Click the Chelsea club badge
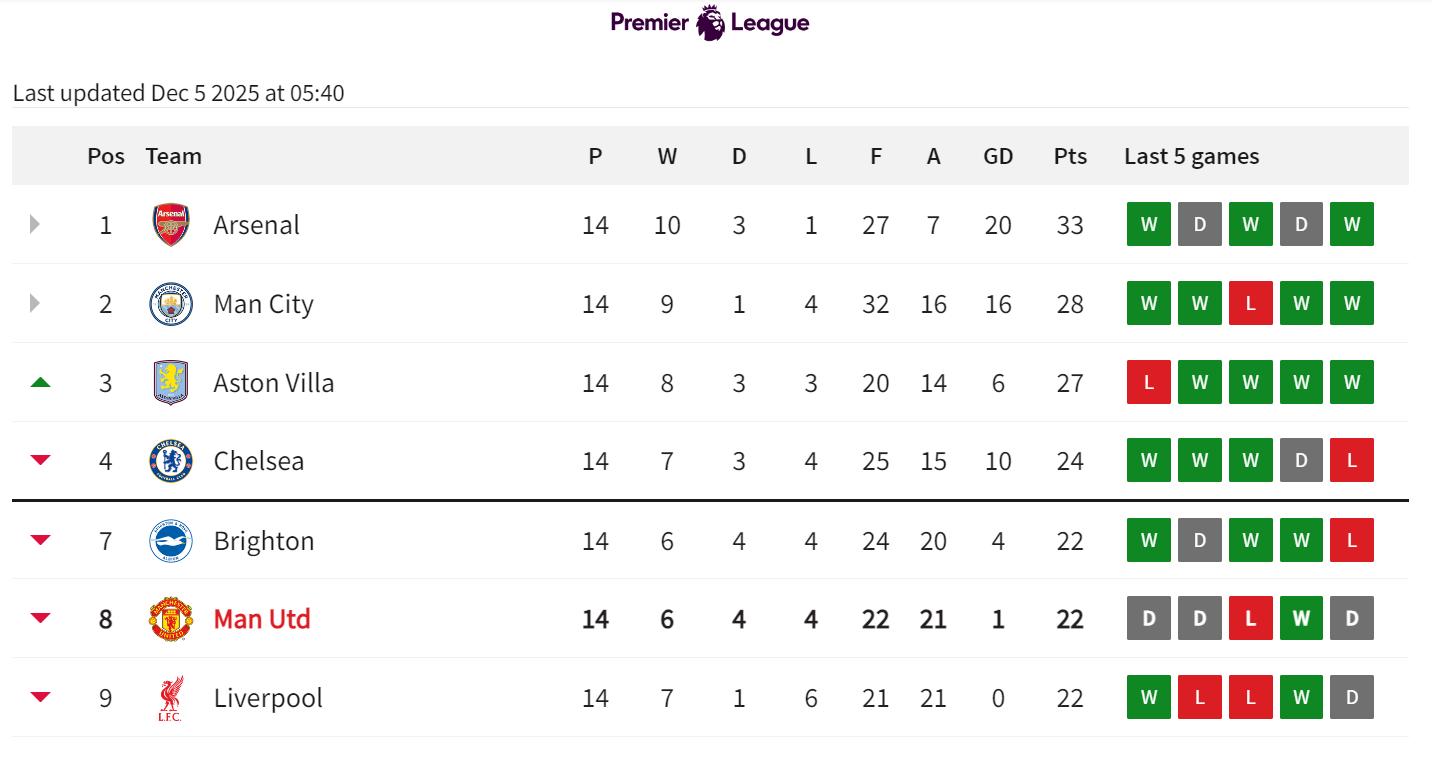This screenshot has height=758, width=1432. [171, 461]
